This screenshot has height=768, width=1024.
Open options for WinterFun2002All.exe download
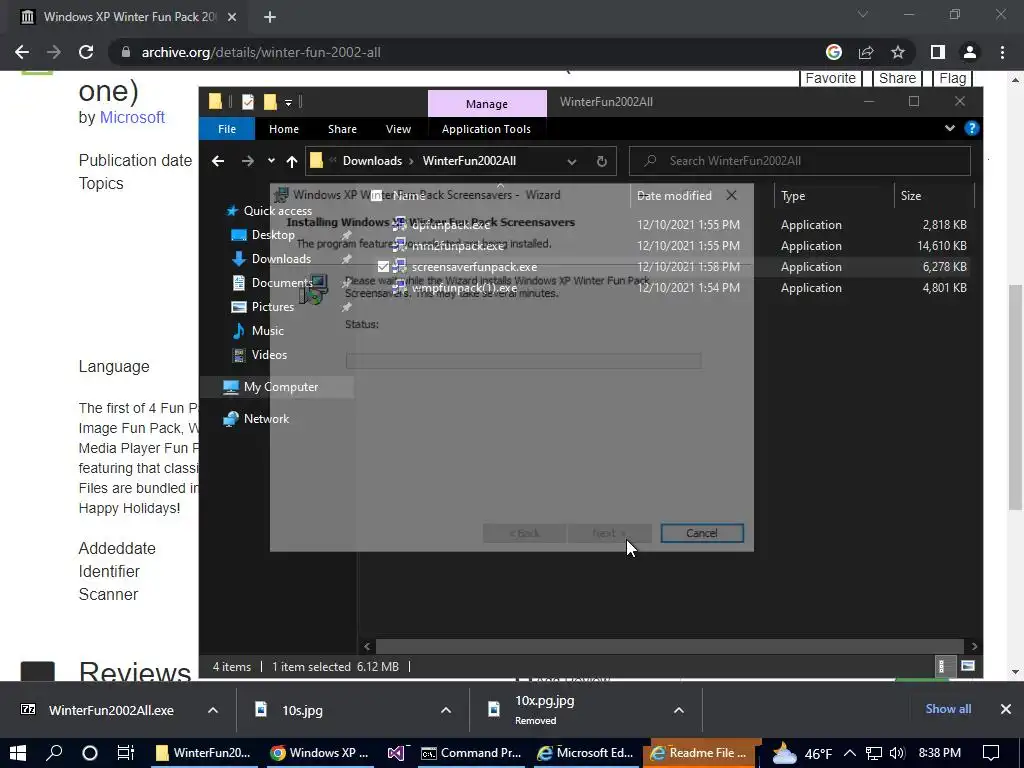coord(213,710)
